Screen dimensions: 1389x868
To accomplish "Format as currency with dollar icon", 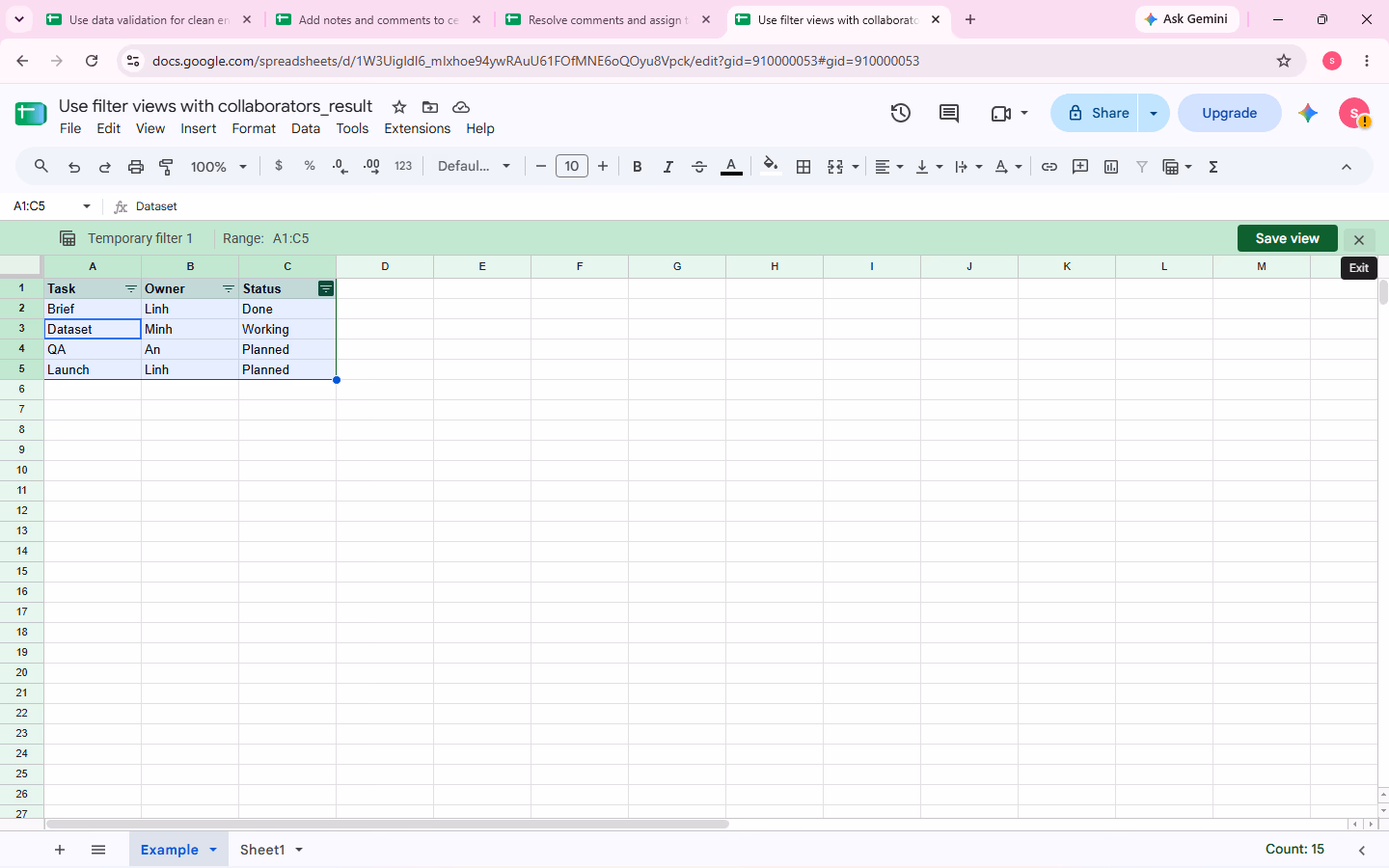I will [279, 166].
